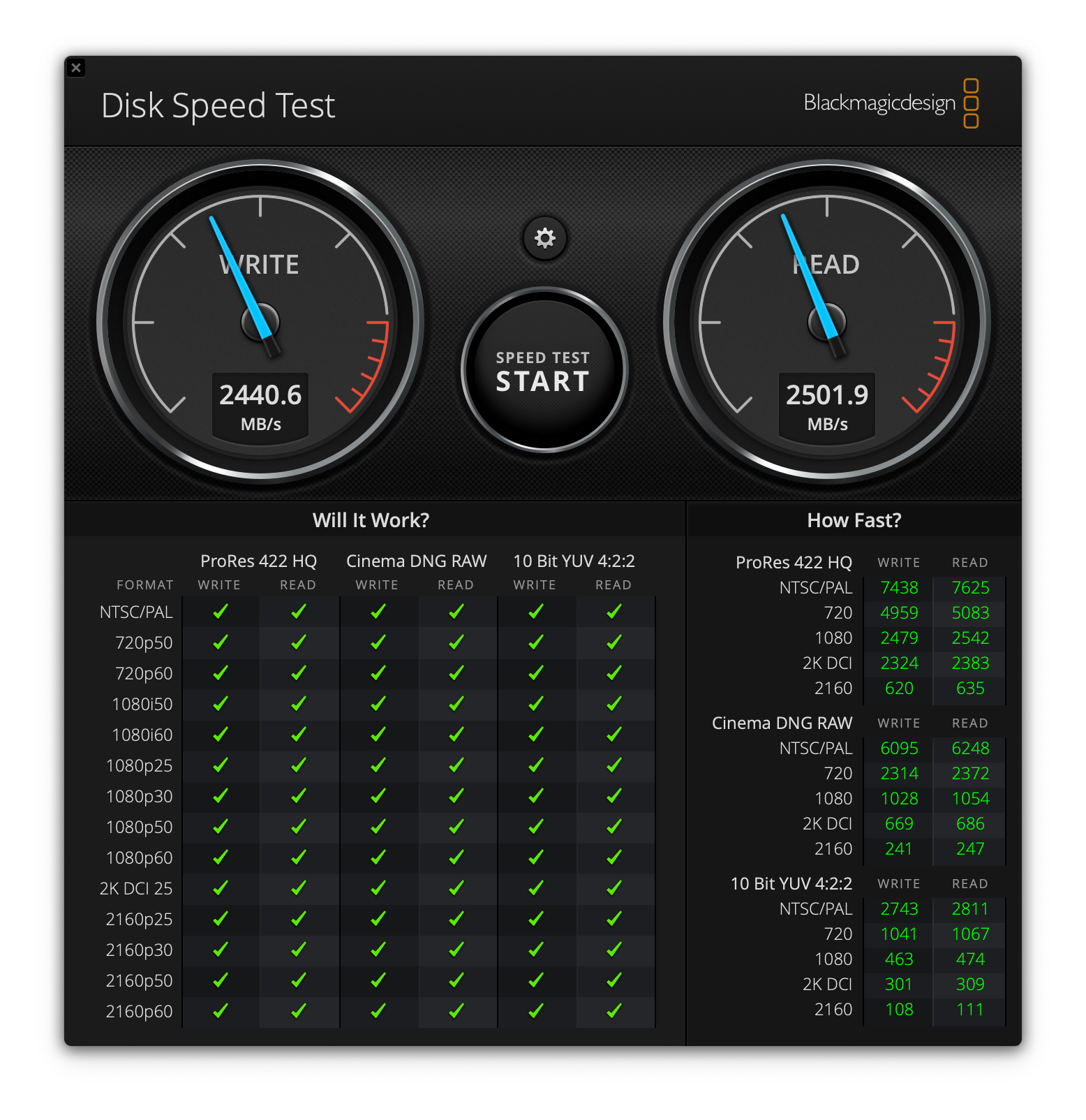The height and width of the screenshot is (1120, 1086).
Task: Close the Disk Speed Test window
Action: pyautogui.click(x=76, y=68)
